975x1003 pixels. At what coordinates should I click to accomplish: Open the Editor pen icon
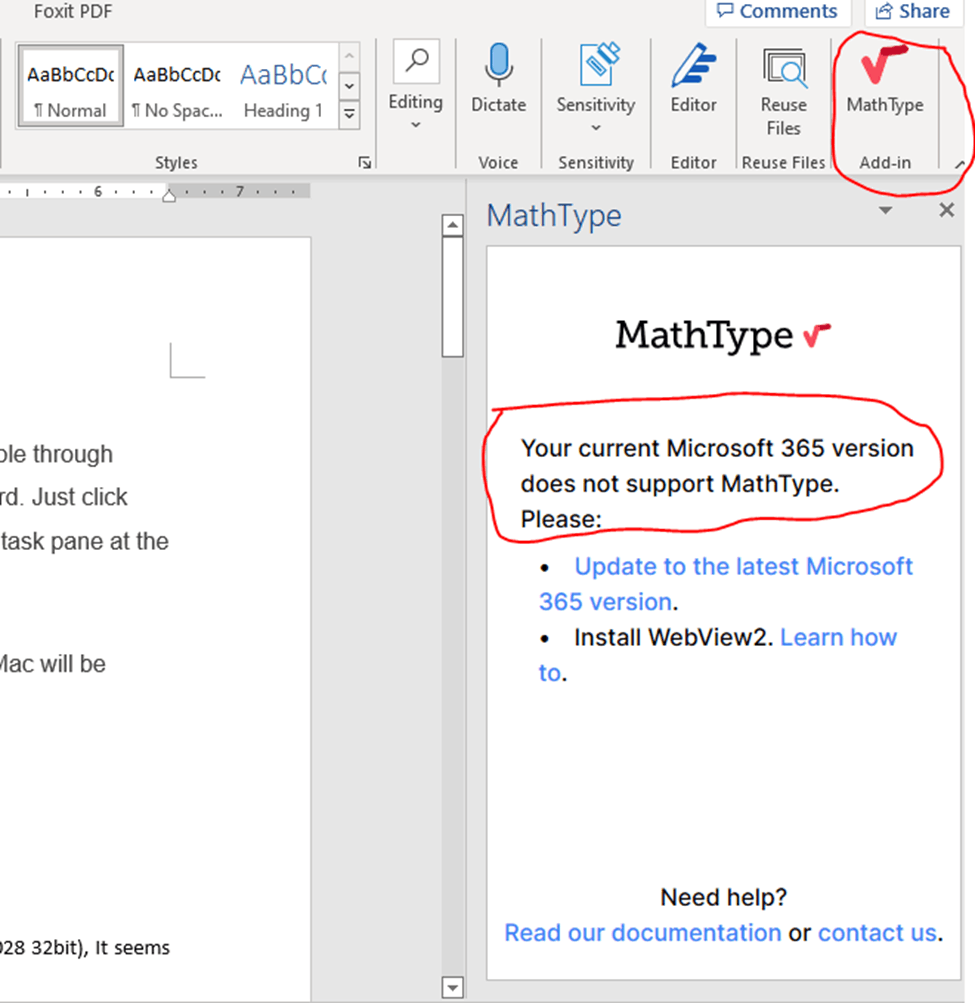click(694, 65)
